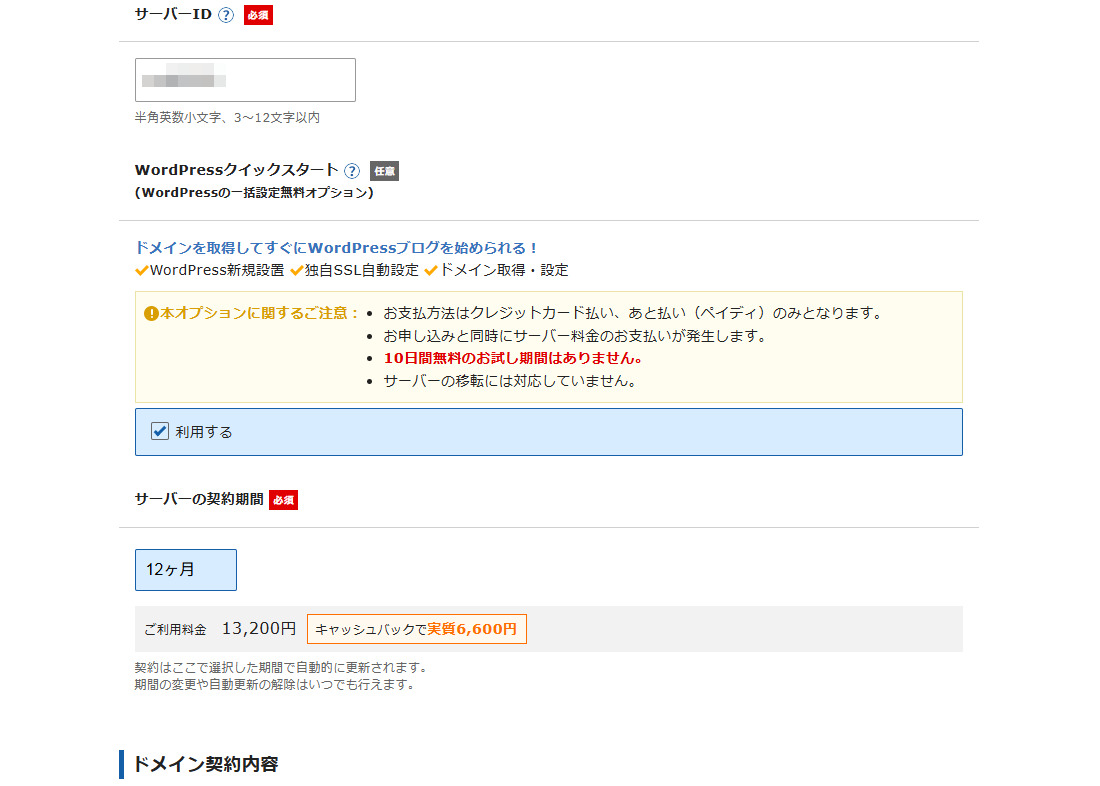Click the checkmark icon before ドメイン取得・設定
The width and height of the screenshot is (1100, 786).
(x=431, y=271)
